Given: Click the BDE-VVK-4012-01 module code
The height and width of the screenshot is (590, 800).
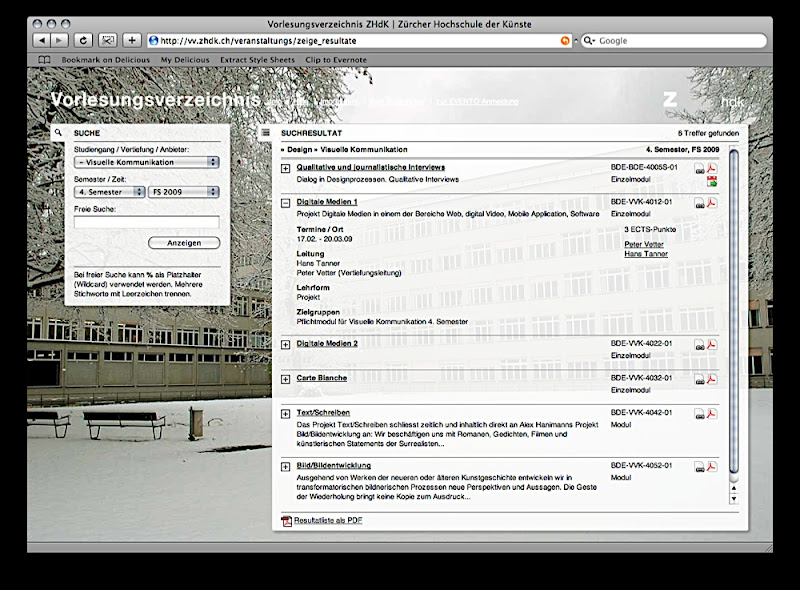Looking at the screenshot, I should click(x=641, y=202).
